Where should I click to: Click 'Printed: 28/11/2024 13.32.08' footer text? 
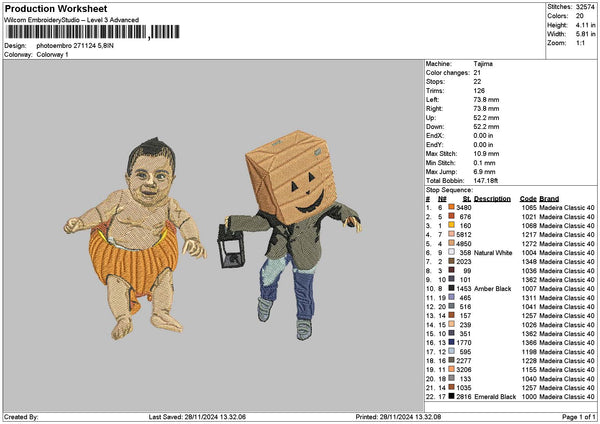pos(398,417)
